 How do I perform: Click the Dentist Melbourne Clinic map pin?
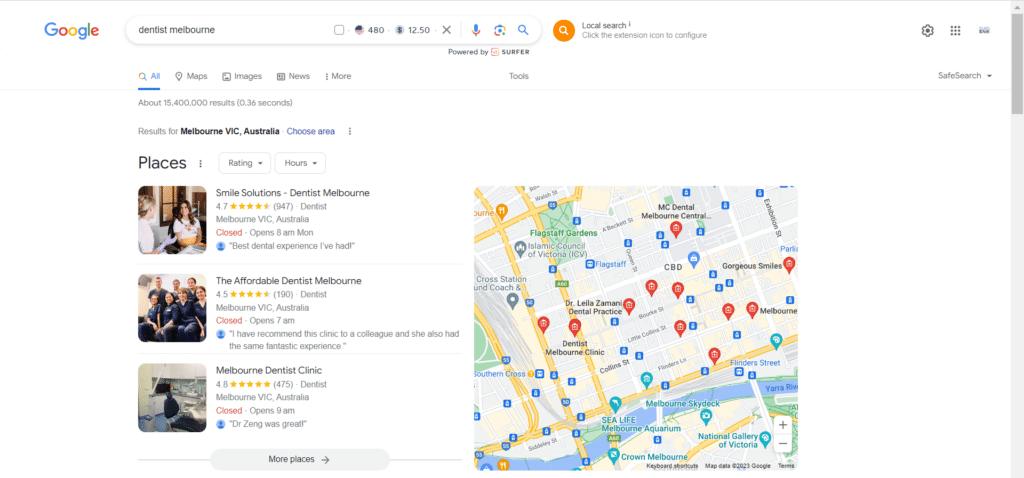point(575,327)
